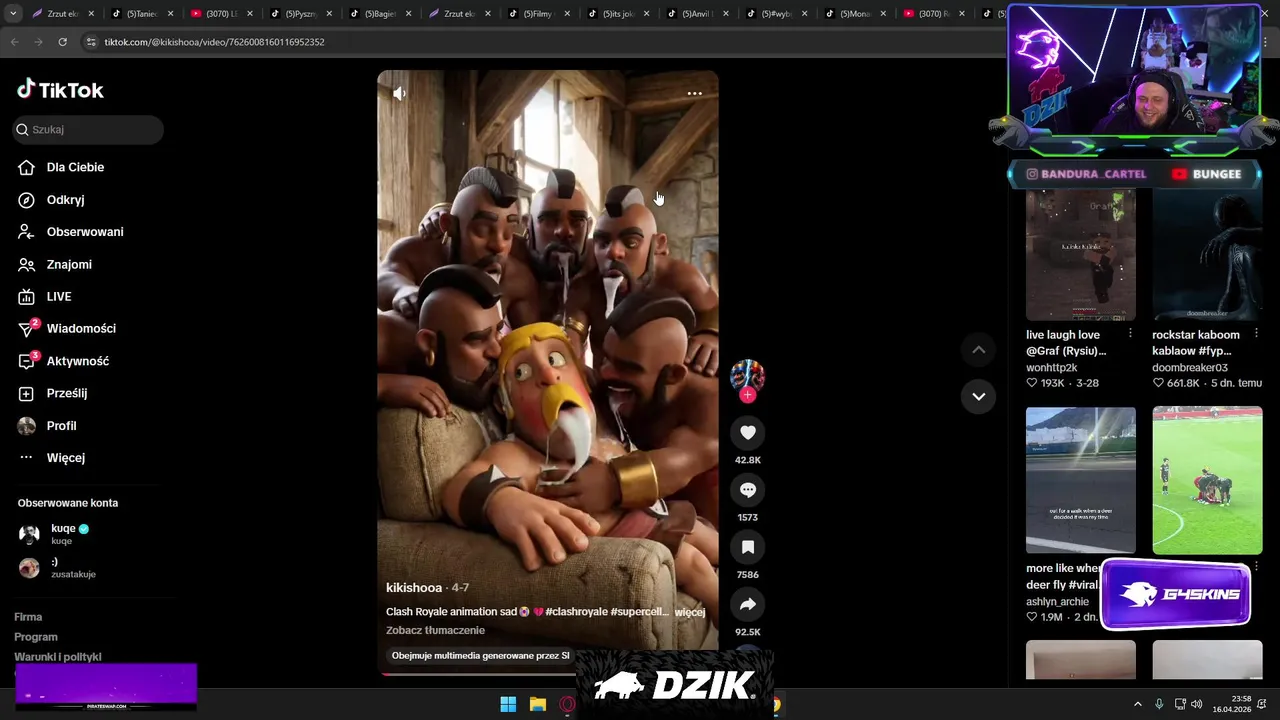Click browser forward arrow

pos(38,42)
